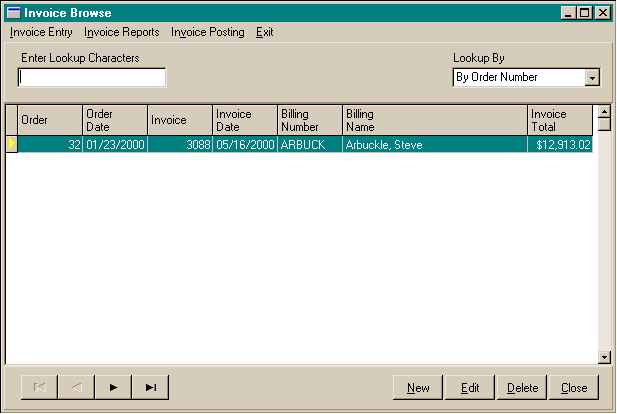
Task: Choose Exit from the menu bar
Action: pos(264,32)
